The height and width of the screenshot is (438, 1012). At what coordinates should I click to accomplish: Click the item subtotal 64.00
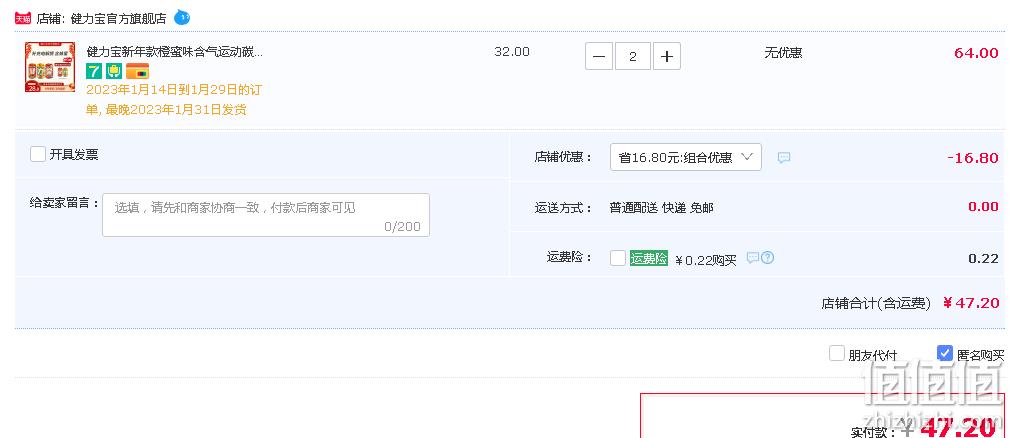[977, 53]
